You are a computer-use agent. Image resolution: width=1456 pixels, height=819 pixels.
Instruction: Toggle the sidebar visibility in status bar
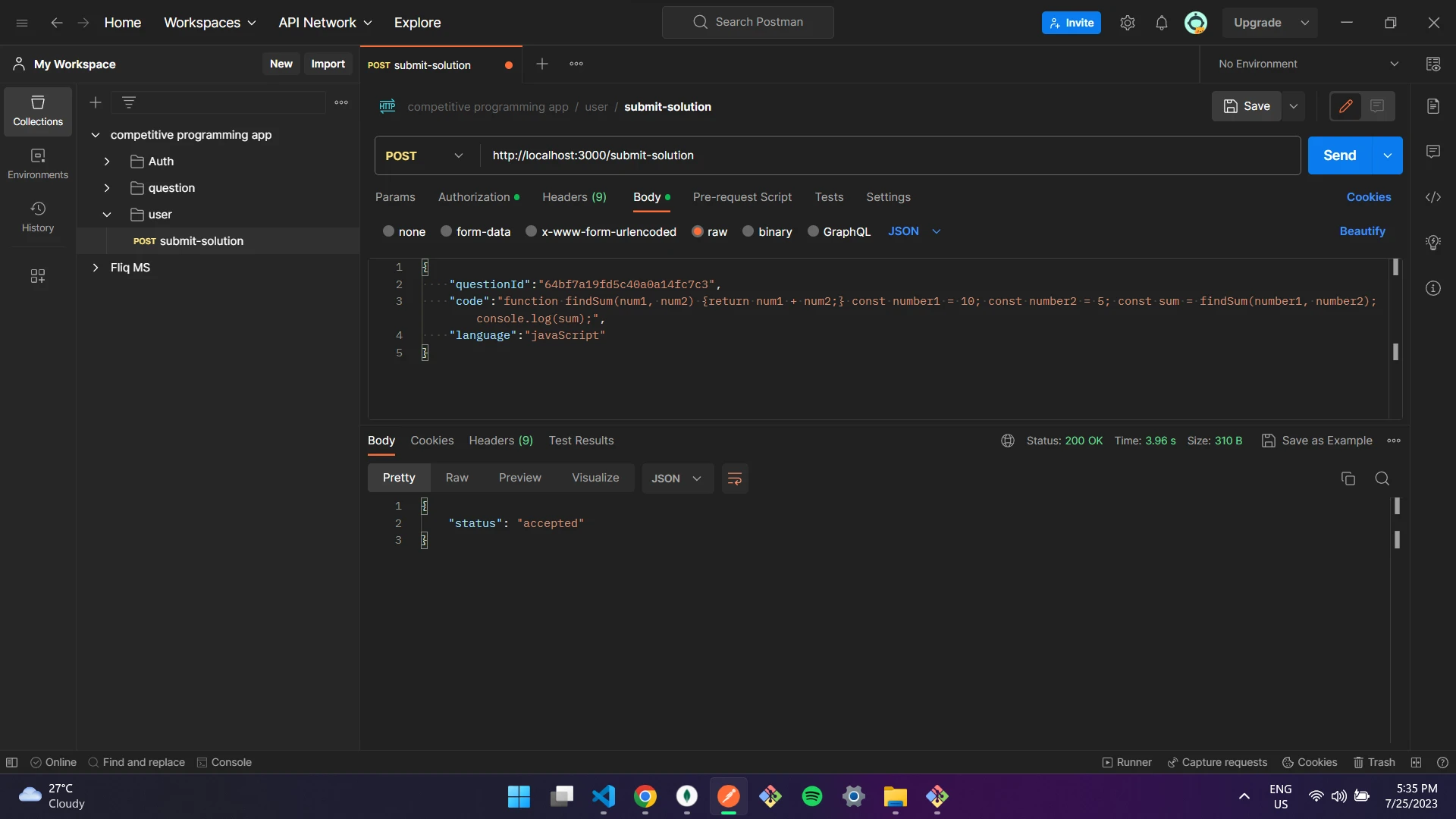pos(11,762)
